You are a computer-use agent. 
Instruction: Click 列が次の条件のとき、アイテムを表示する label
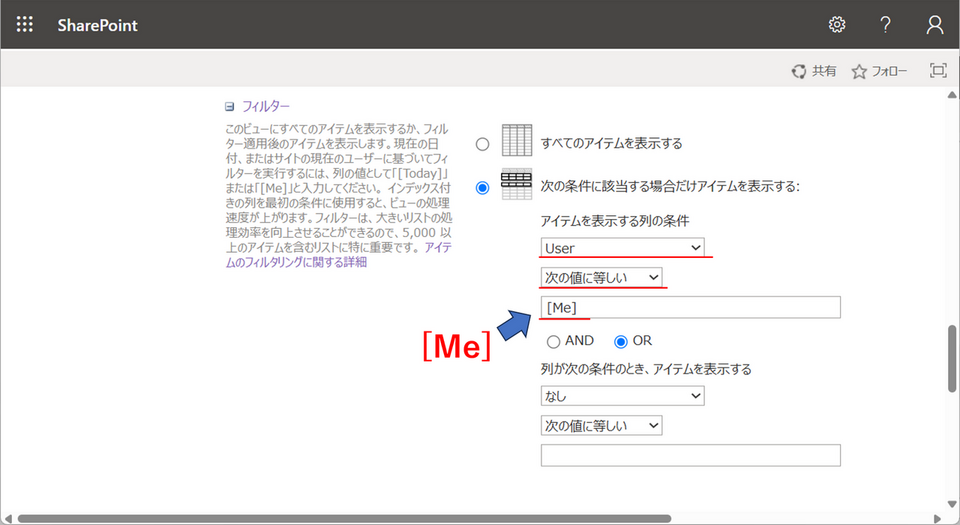646,369
